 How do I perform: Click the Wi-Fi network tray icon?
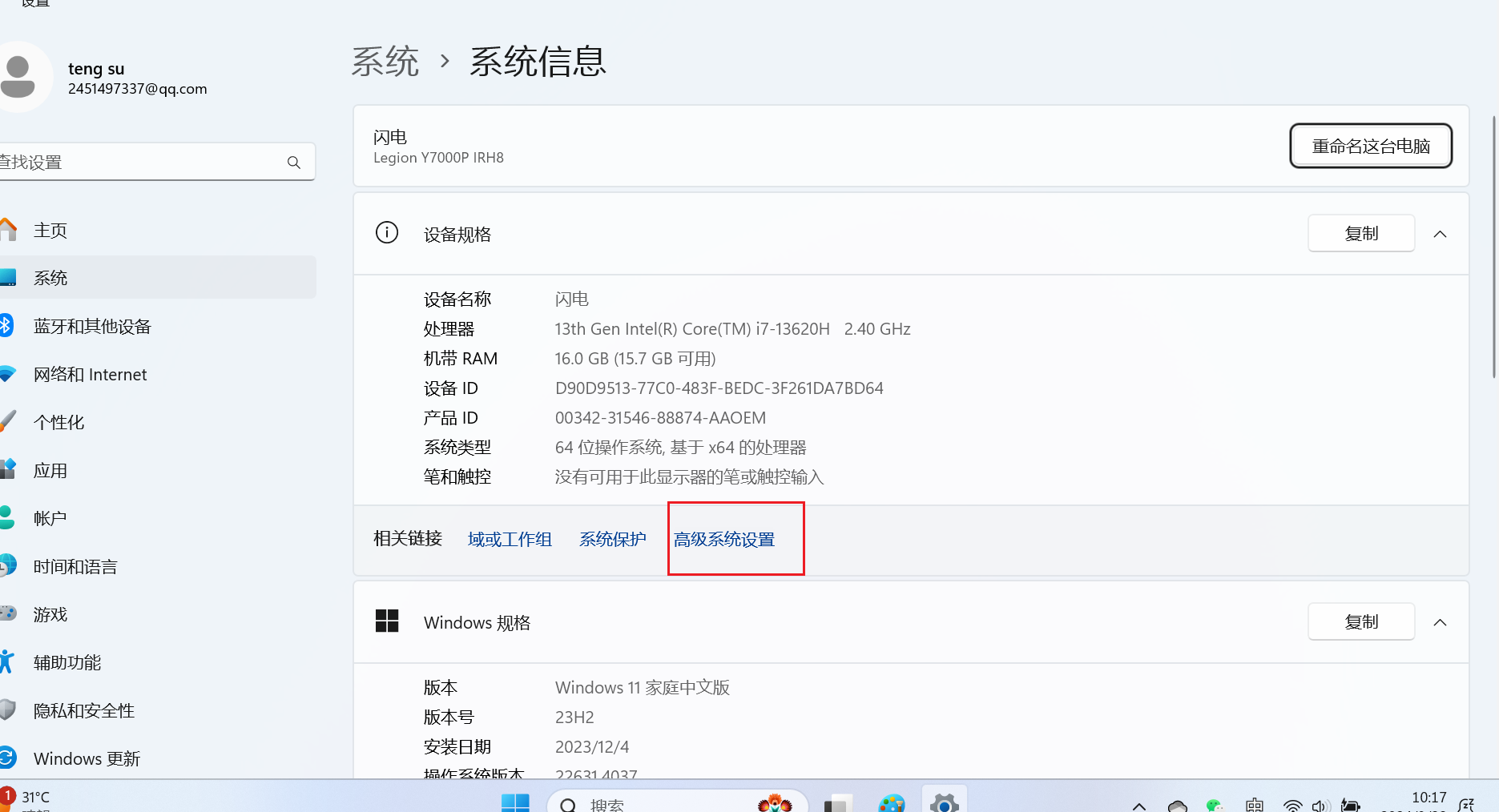click(1292, 806)
